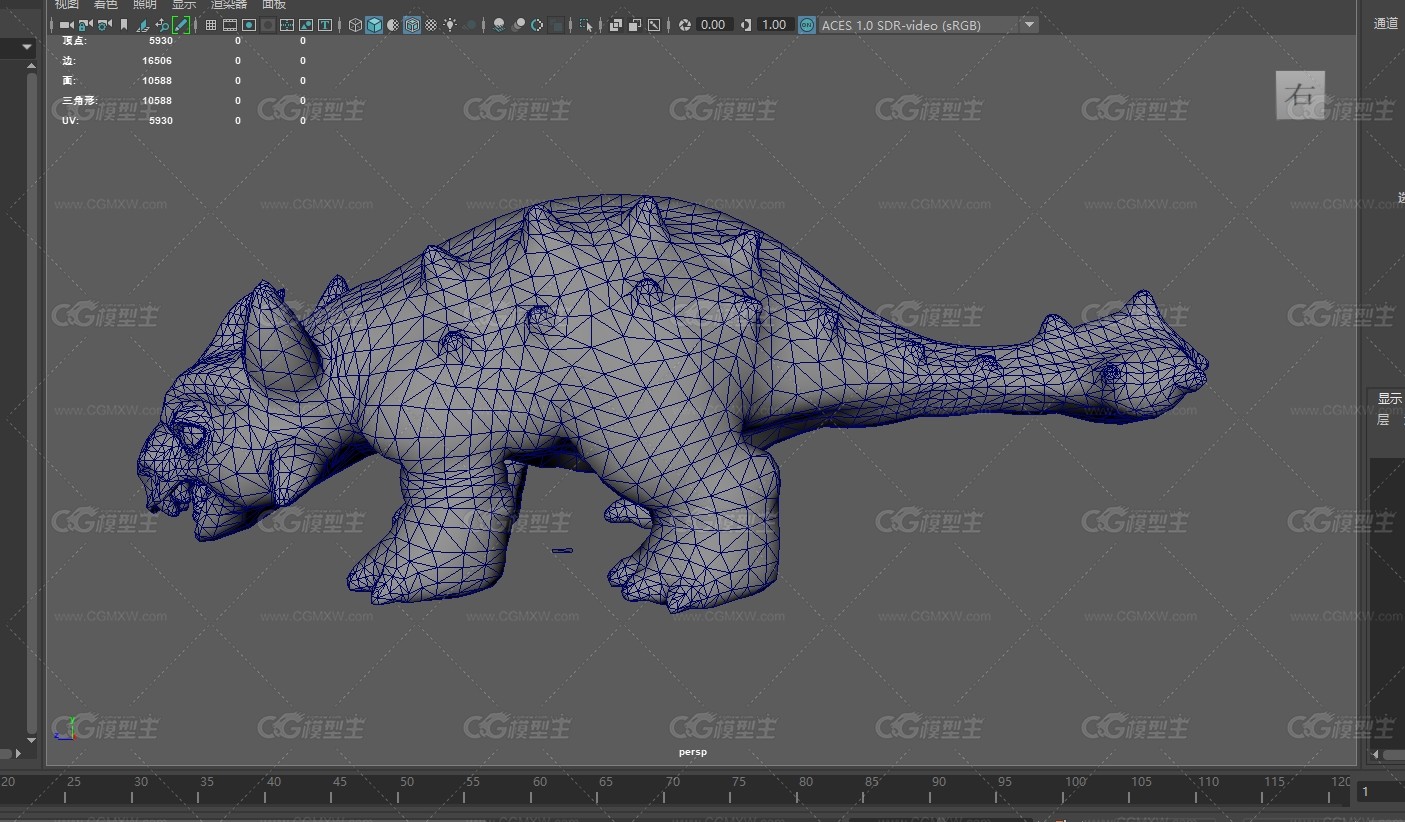Click the XYZ axis gizmo in the viewport corner
The height and width of the screenshot is (822, 1405).
point(65,729)
